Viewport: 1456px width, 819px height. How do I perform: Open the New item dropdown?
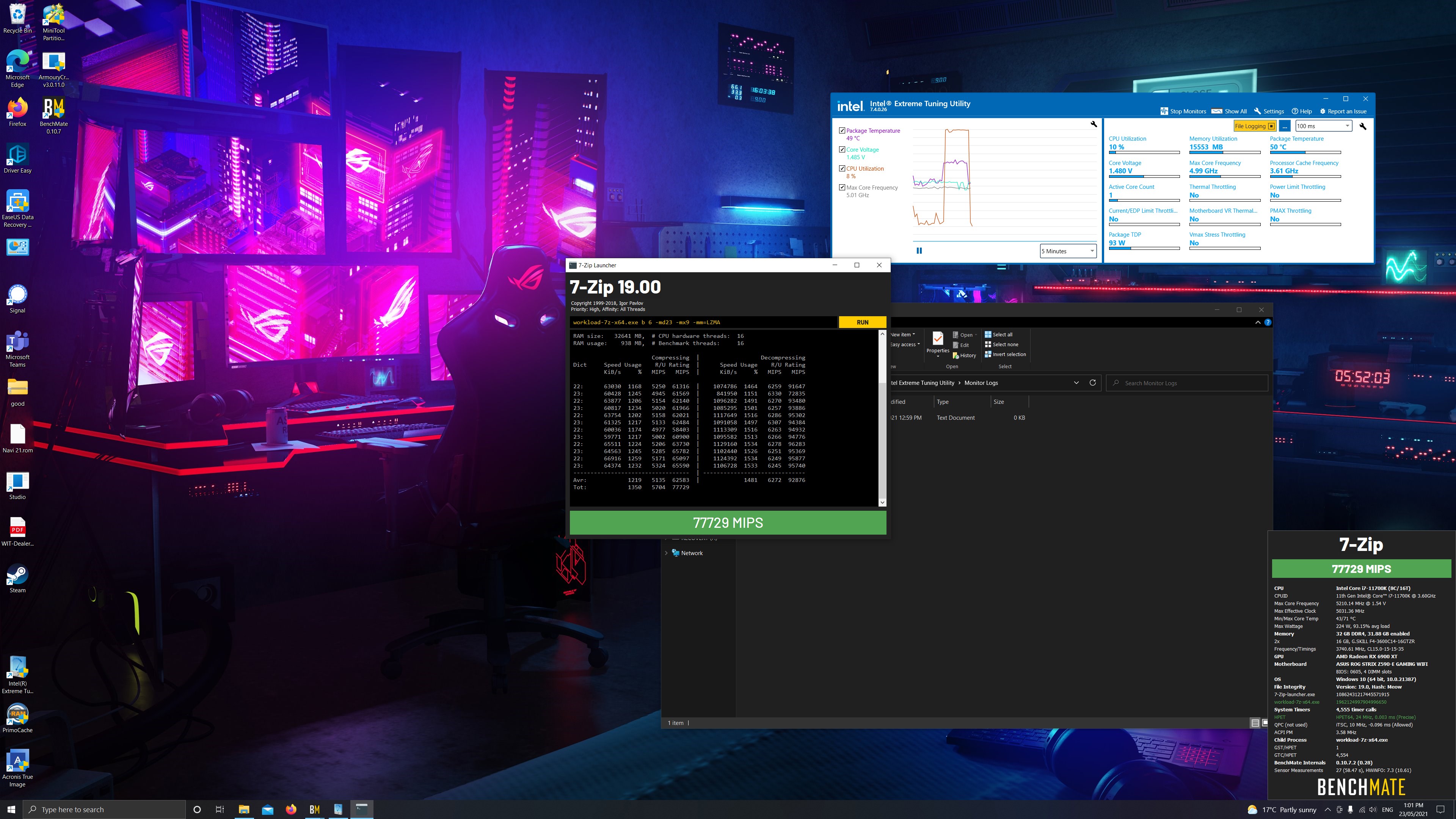(903, 334)
